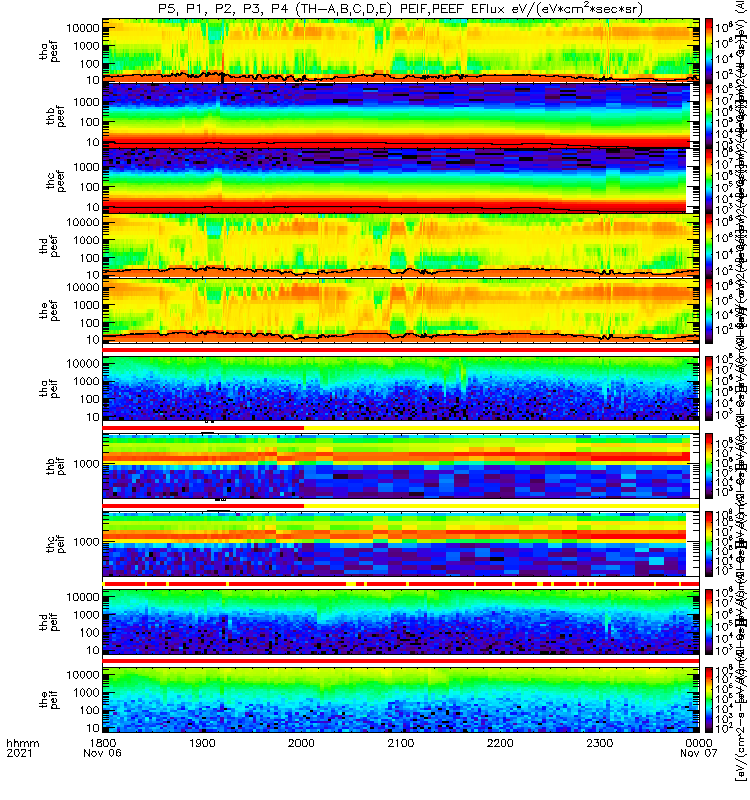
Task: Click the segmented red bar above thd peif panel
Action: click(401, 584)
